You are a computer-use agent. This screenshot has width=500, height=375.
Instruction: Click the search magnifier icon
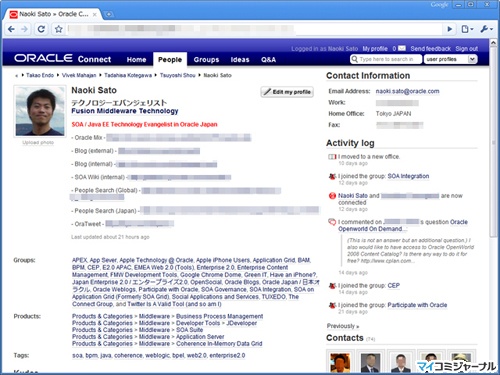tap(354, 59)
